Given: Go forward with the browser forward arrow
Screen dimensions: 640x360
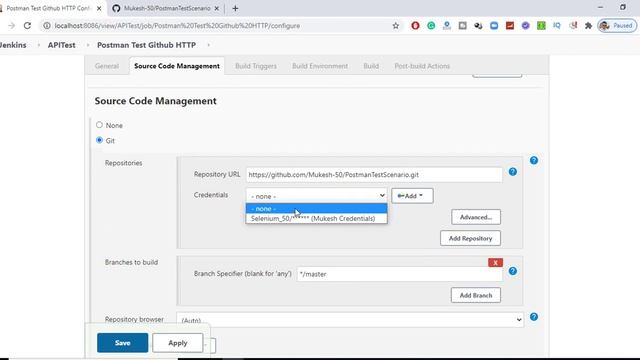Looking at the screenshot, I should pos(11,26).
